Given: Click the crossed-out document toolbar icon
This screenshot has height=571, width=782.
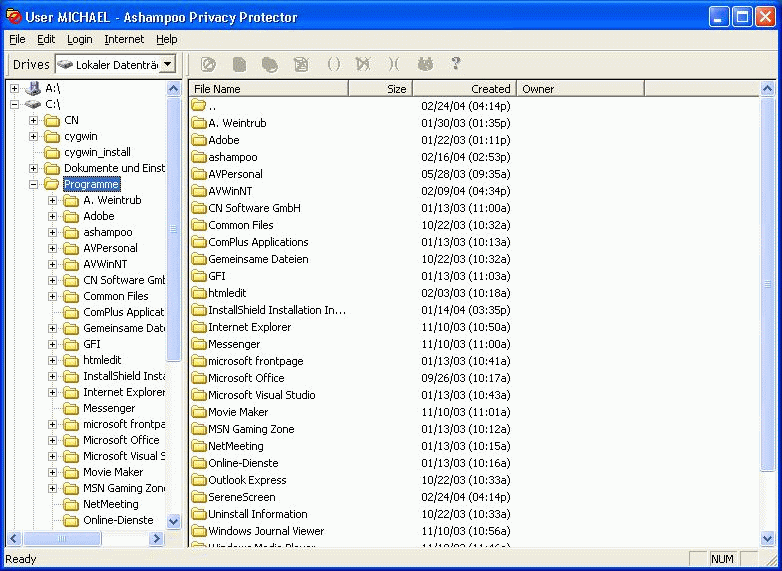Looking at the screenshot, I should (301, 64).
